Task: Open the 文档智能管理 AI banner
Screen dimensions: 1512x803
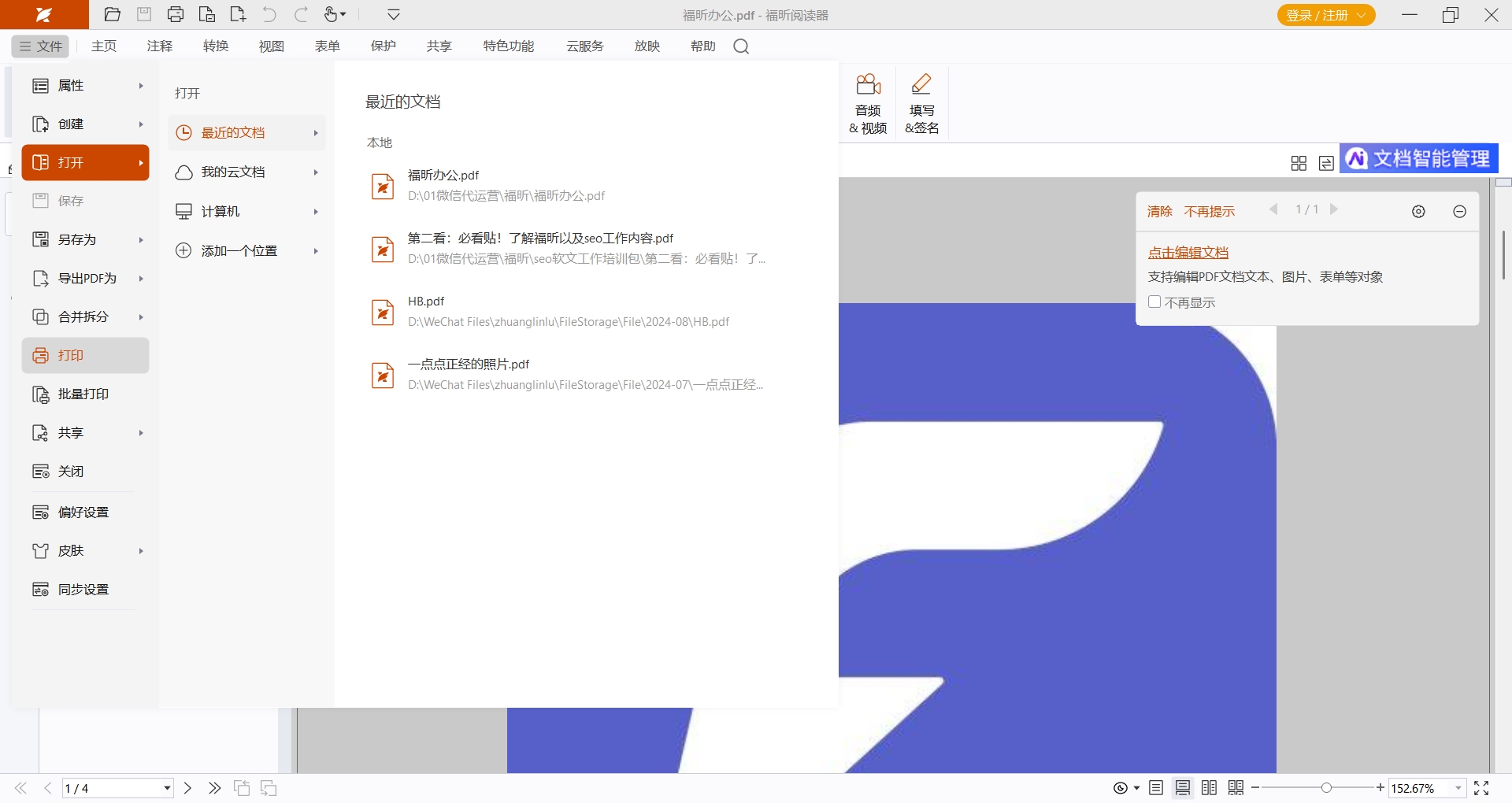Action: coord(1418,158)
